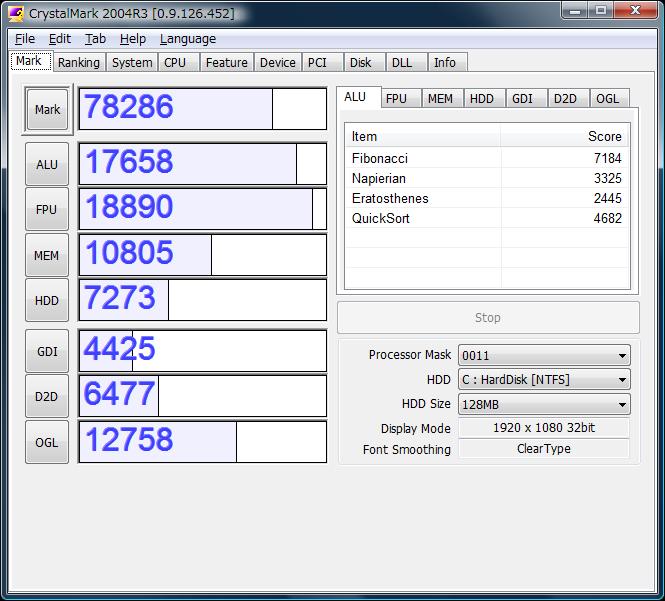Show the OGL results tab

click(607, 98)
